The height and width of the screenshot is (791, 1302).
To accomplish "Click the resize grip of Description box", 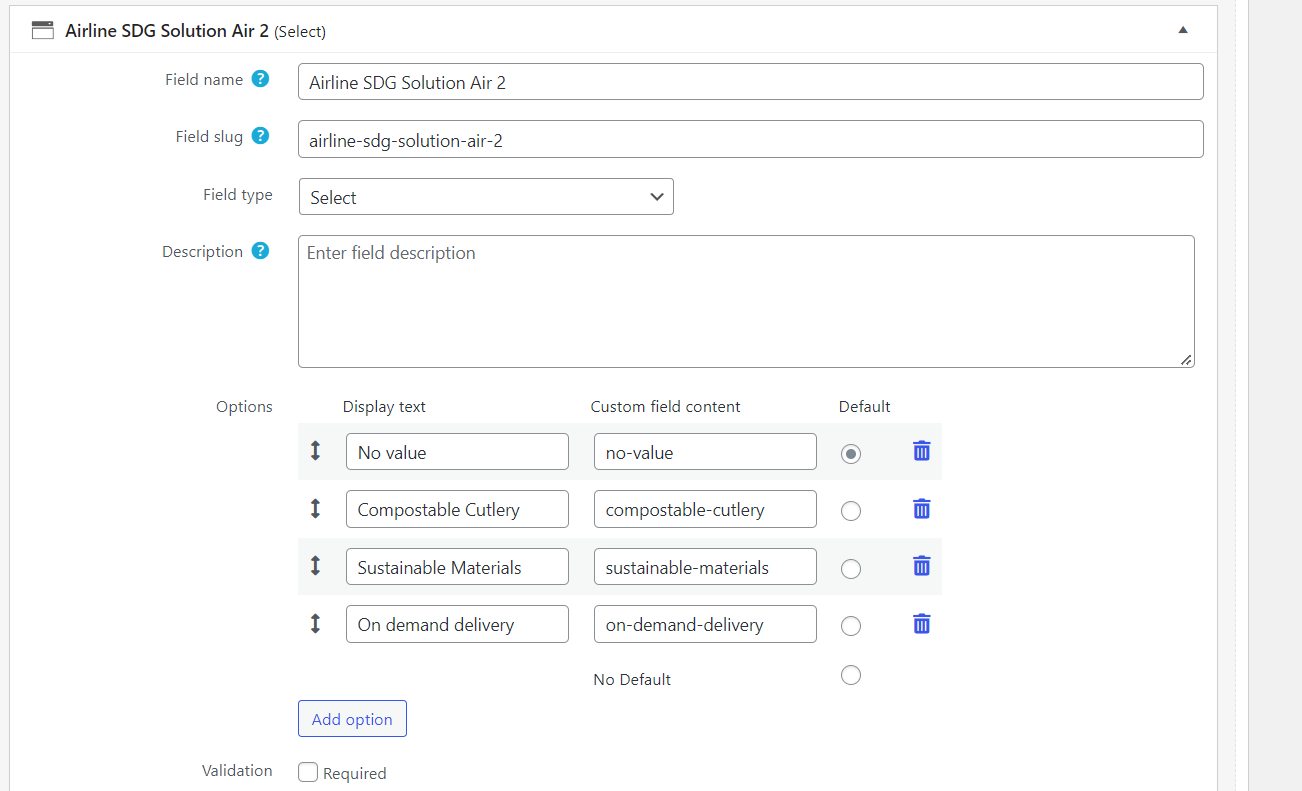I will [x=1186, y=359].
